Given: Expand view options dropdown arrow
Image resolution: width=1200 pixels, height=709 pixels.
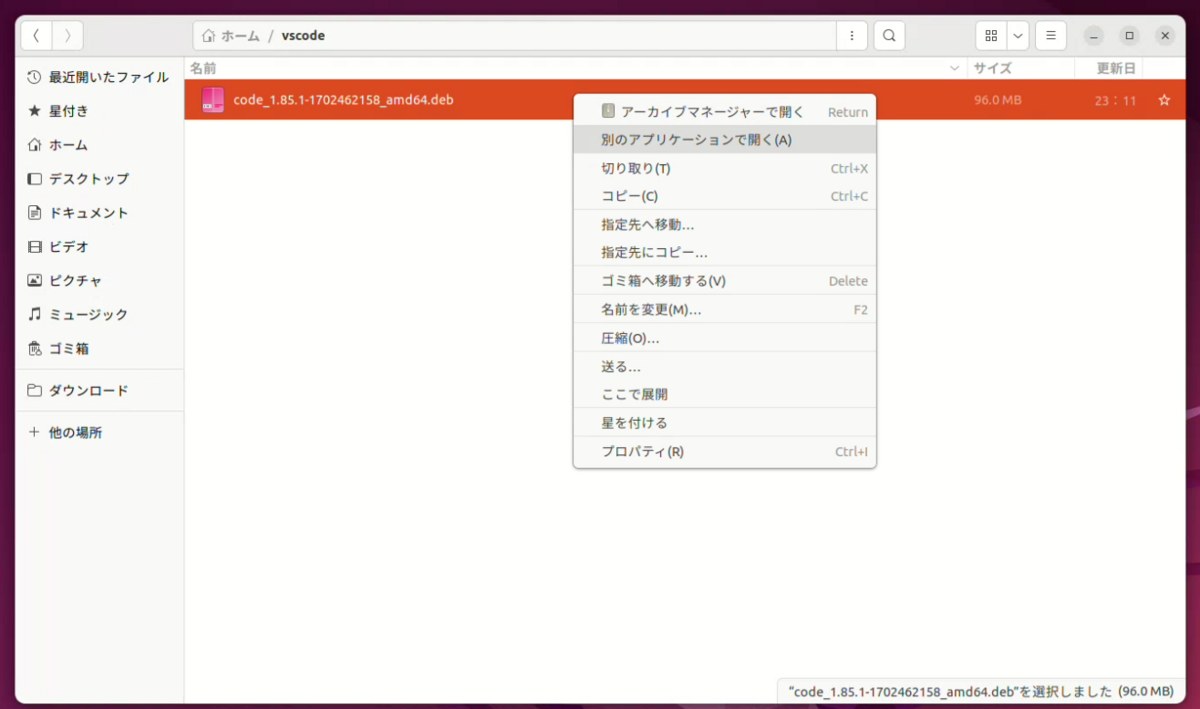Looking at the screenshot, I should point(1018,35).
